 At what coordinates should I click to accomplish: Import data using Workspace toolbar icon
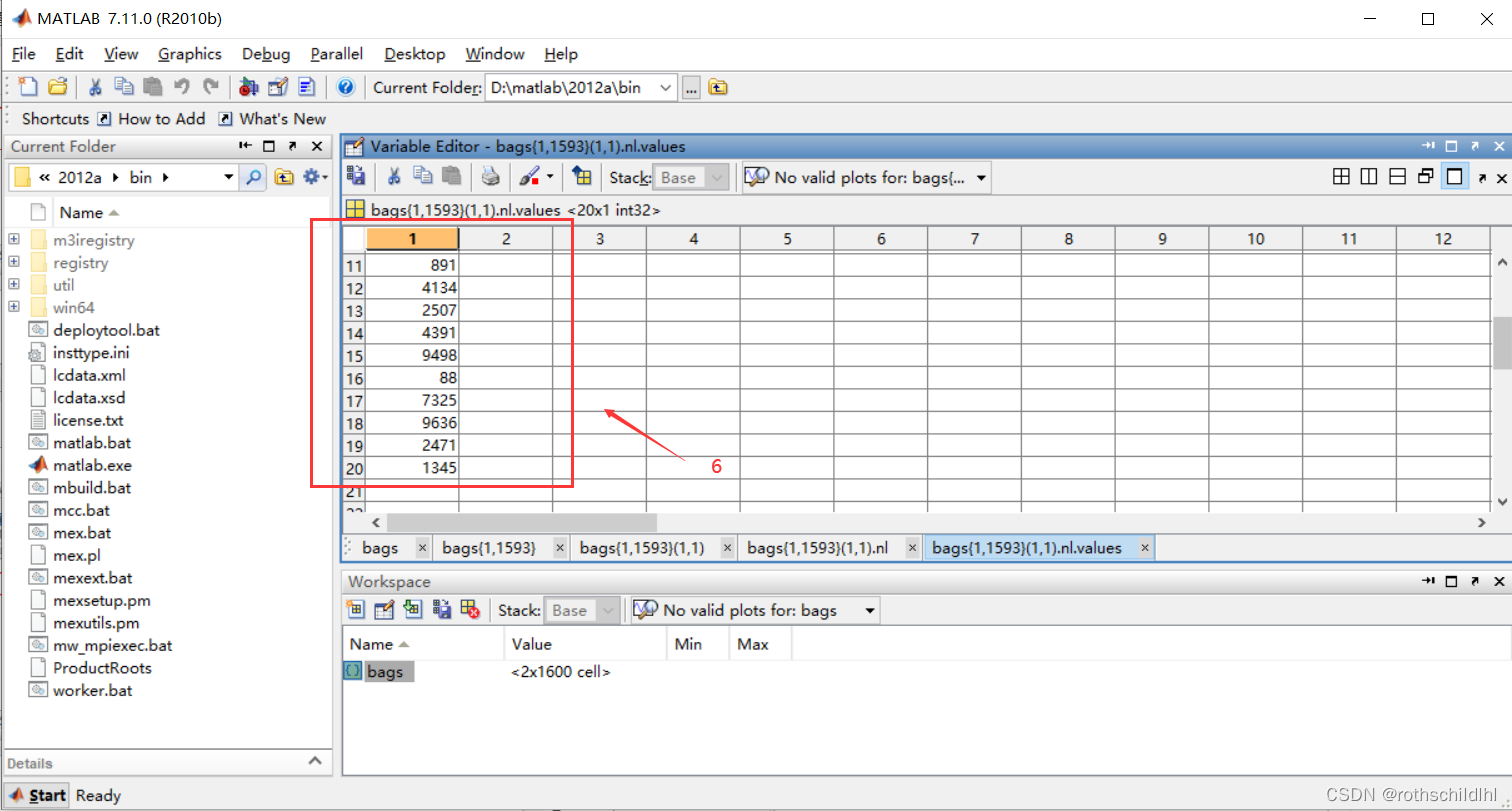[413, 609]
